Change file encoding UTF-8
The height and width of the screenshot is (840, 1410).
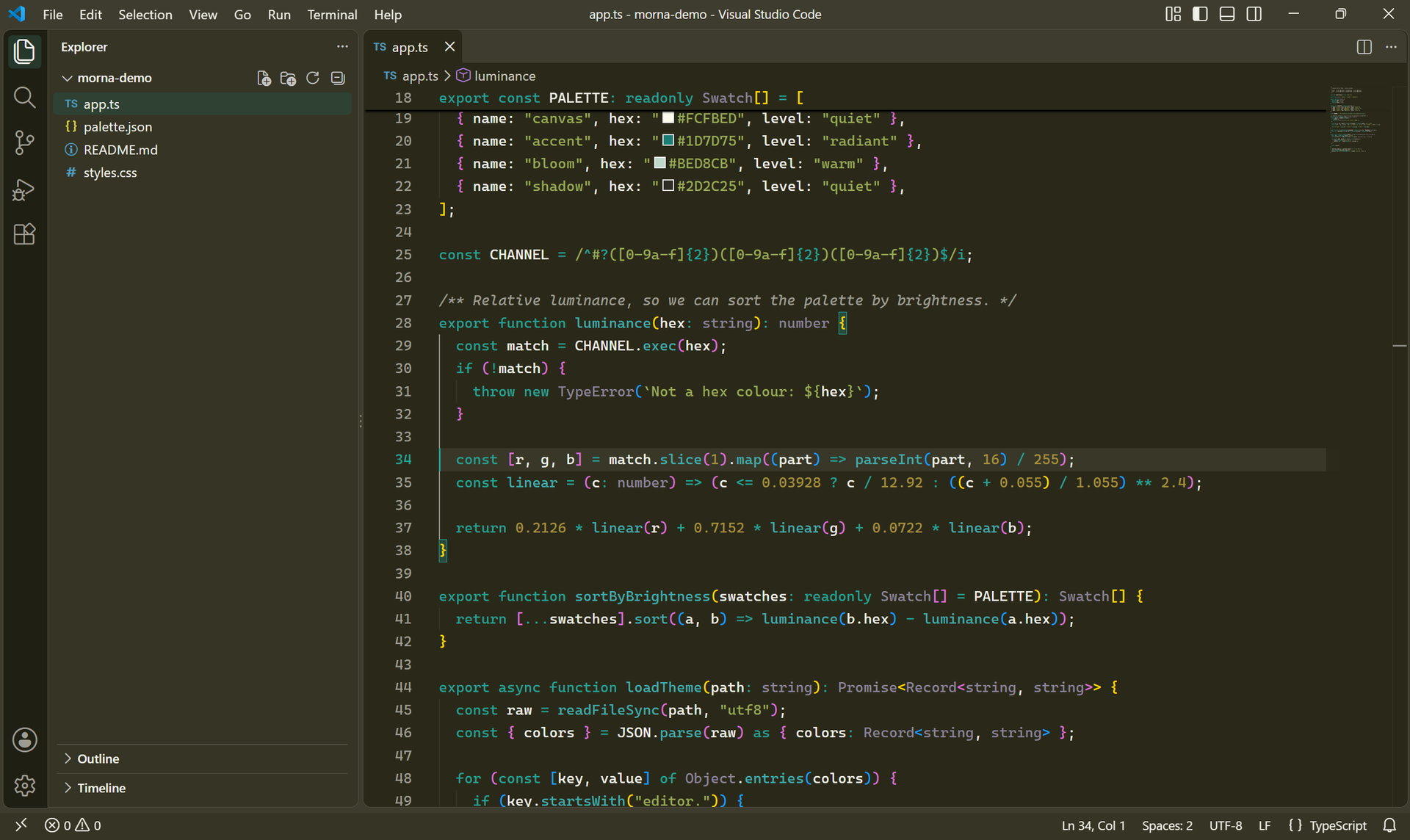pos(1226,825)
